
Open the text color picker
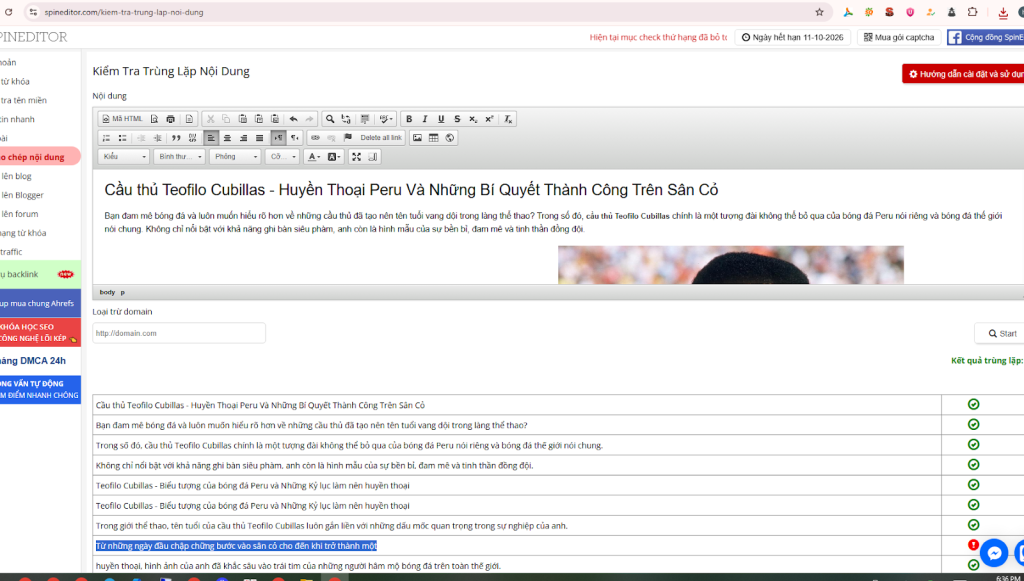point(313,157)
